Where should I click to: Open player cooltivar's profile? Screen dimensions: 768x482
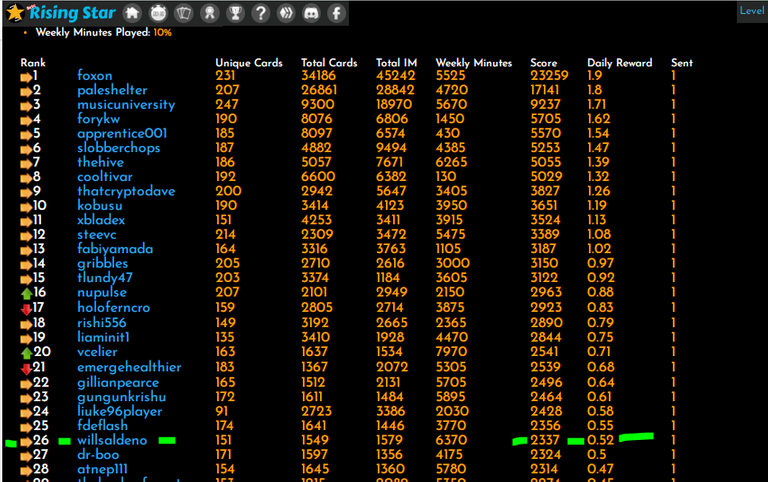point(105,177)
